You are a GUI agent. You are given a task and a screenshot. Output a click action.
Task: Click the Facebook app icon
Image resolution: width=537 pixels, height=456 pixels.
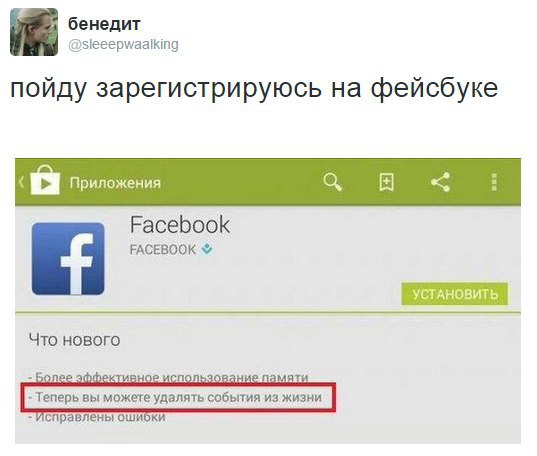[x=68, y=259]
